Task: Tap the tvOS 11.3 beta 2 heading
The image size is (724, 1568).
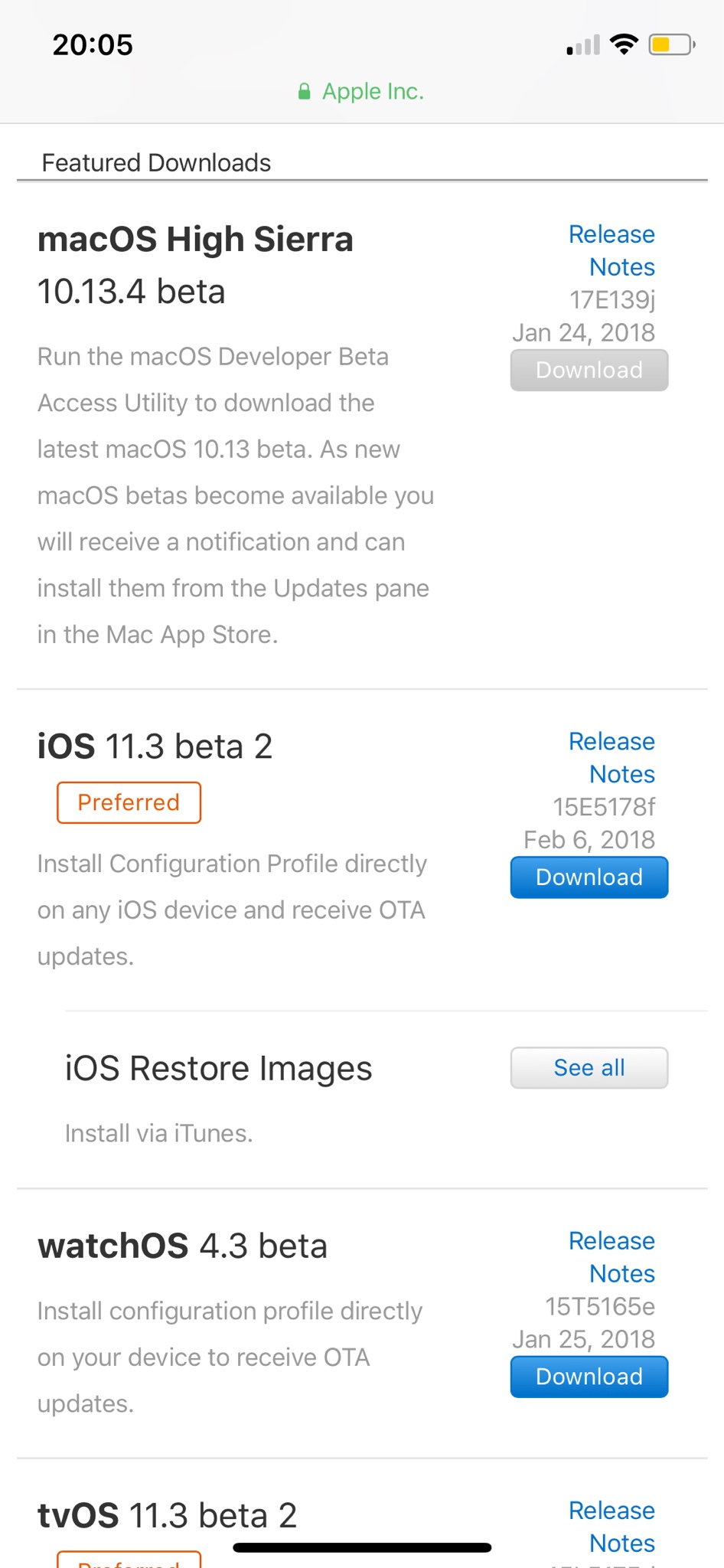Action: tap(167, 1516)
